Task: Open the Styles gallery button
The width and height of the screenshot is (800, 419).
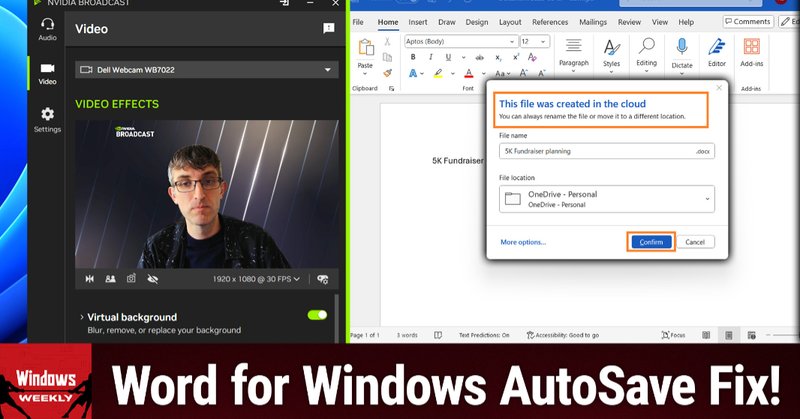Action: pos(611,55)
